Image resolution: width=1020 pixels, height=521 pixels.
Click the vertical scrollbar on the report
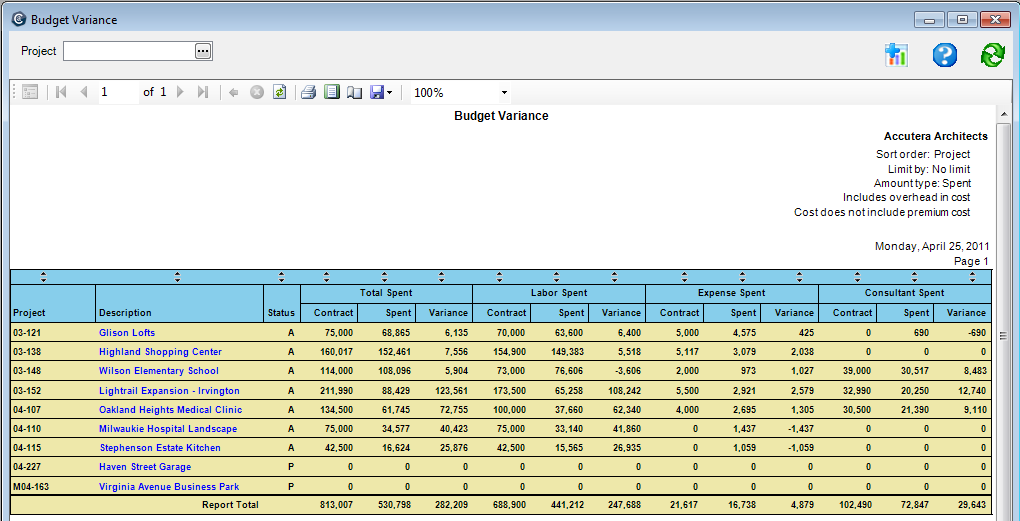[1004, 336]
